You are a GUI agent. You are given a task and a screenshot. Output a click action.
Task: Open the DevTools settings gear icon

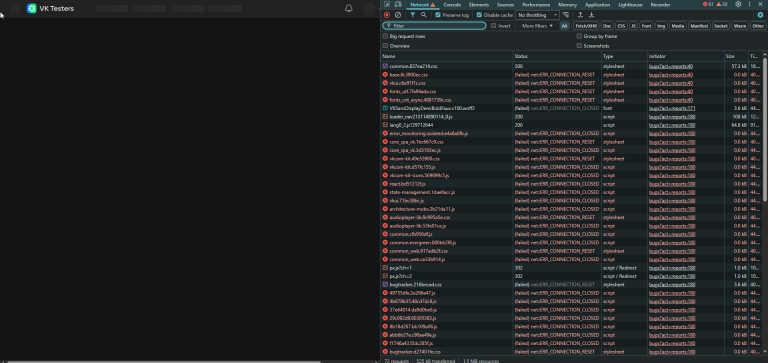738,4
